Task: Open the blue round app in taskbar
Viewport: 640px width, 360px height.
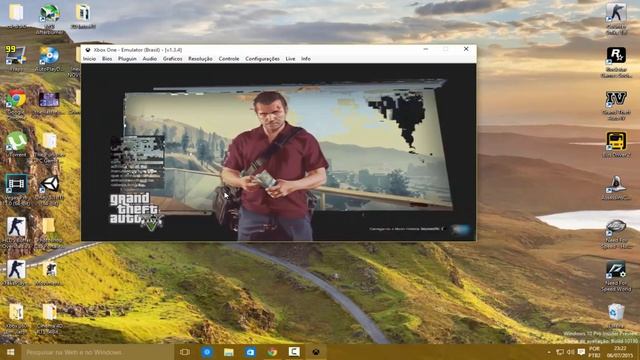Action: click(207, 352)
